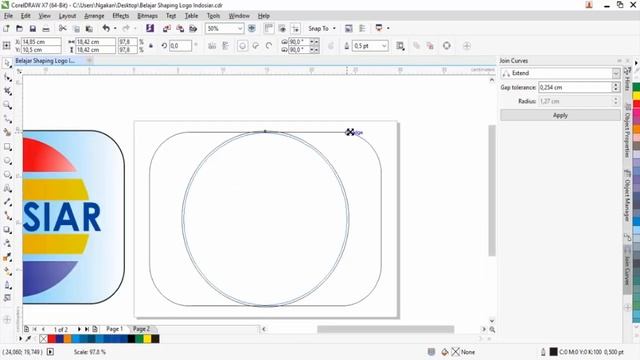Viewport: 640px width, 360px height.
Task: Open the Object Manager docker tab
Action: tap(627, 195)
